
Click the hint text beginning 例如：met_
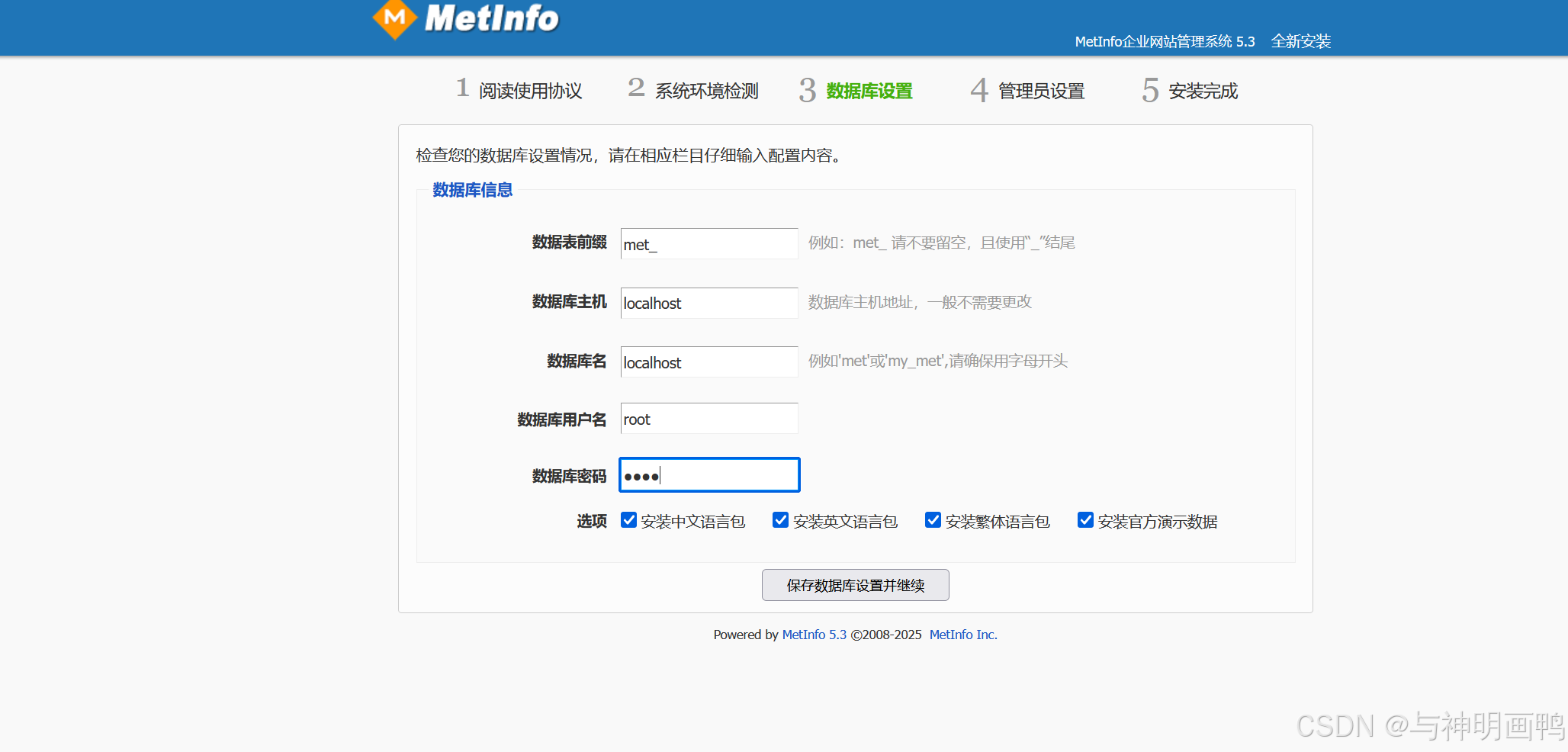942,243
